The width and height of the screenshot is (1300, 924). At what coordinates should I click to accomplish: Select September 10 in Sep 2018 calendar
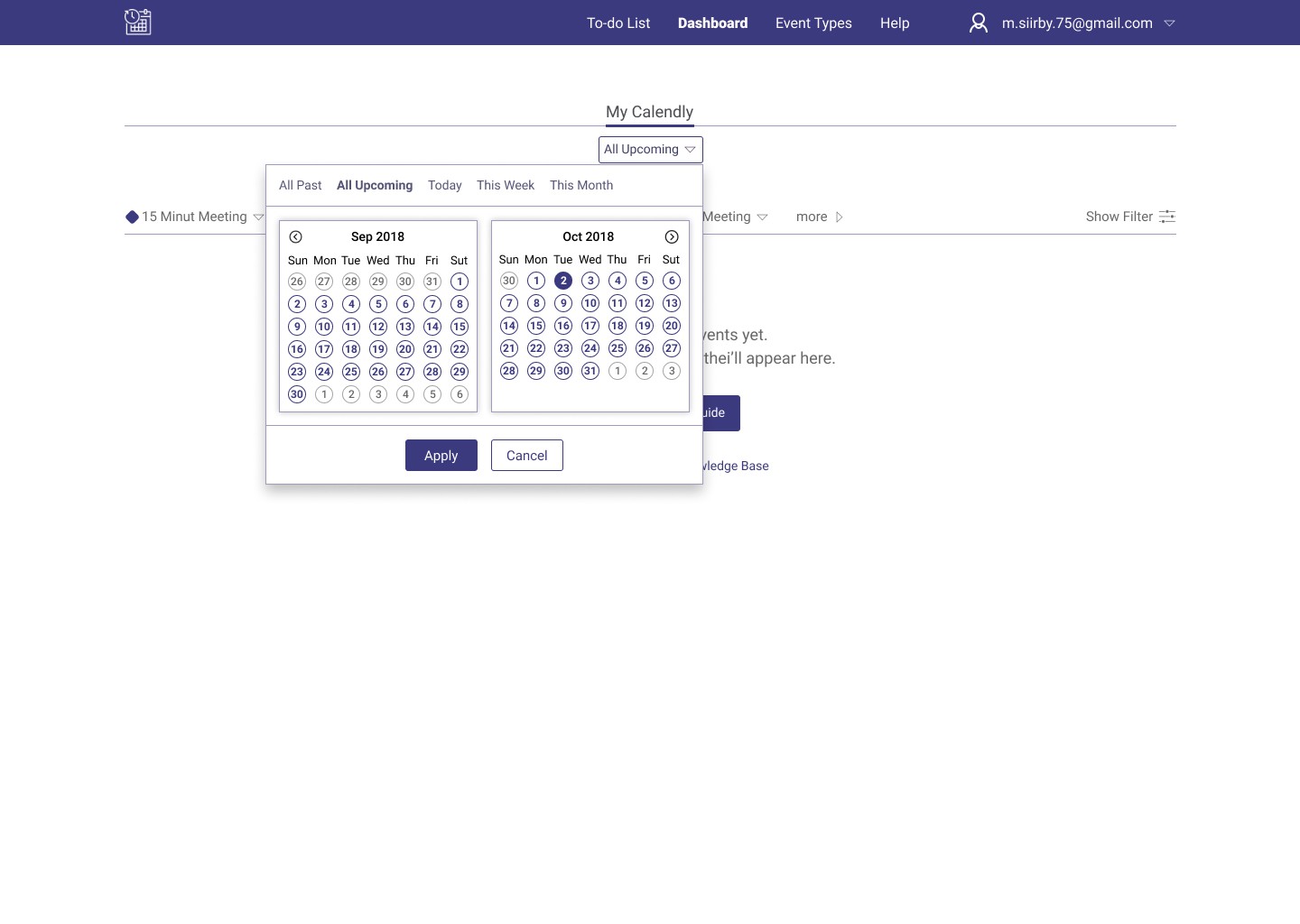(x=324, y=327)
